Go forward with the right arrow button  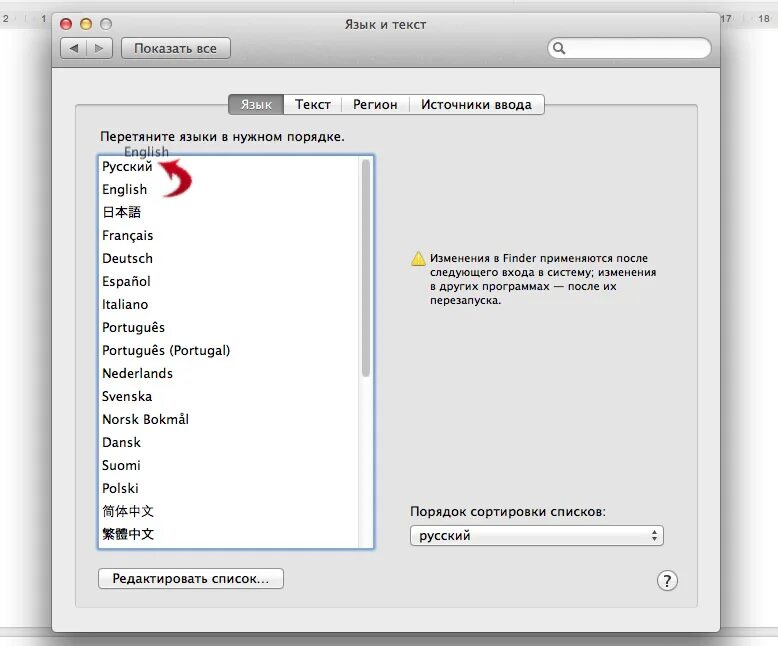coord(99,48)
